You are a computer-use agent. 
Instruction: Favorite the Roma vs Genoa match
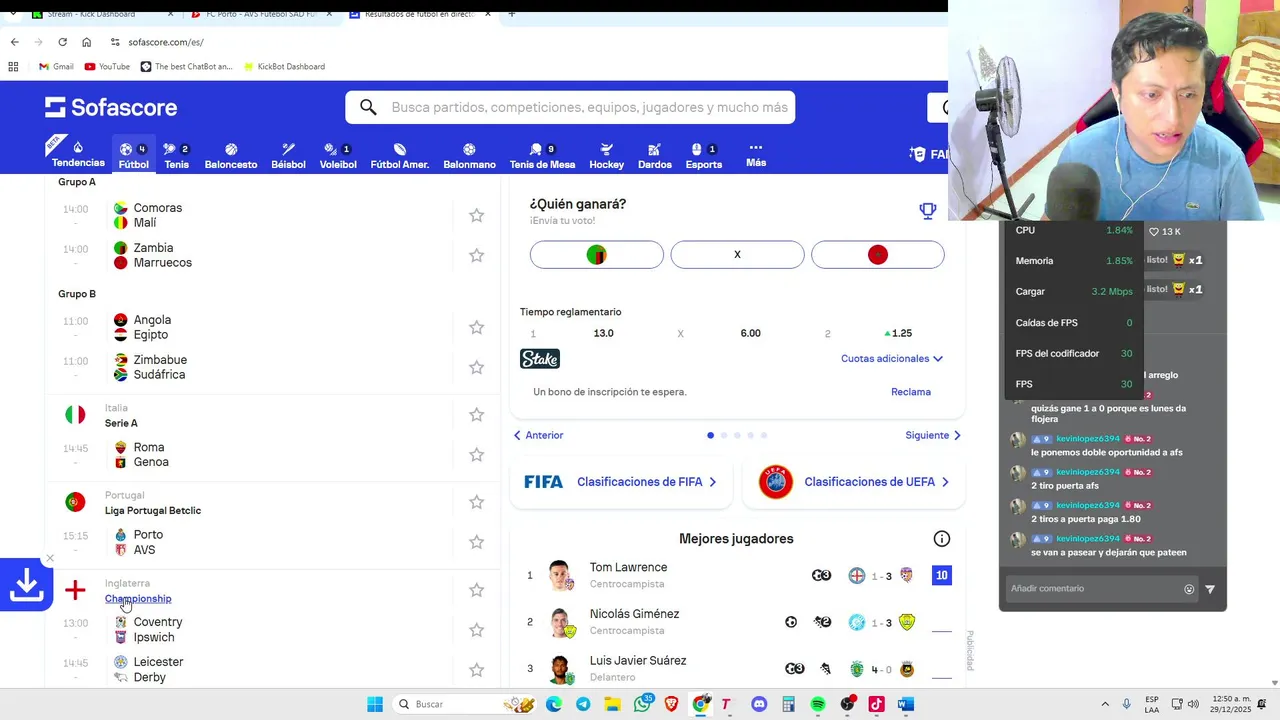coord(477,454)
